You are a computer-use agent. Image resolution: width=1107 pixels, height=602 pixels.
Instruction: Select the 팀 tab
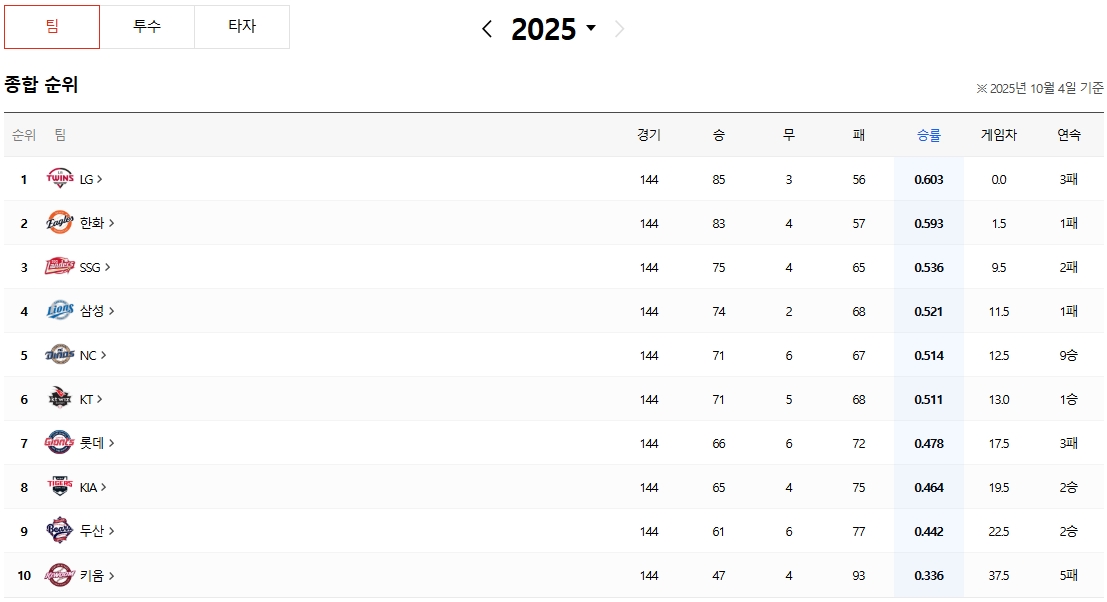(52, 27)
